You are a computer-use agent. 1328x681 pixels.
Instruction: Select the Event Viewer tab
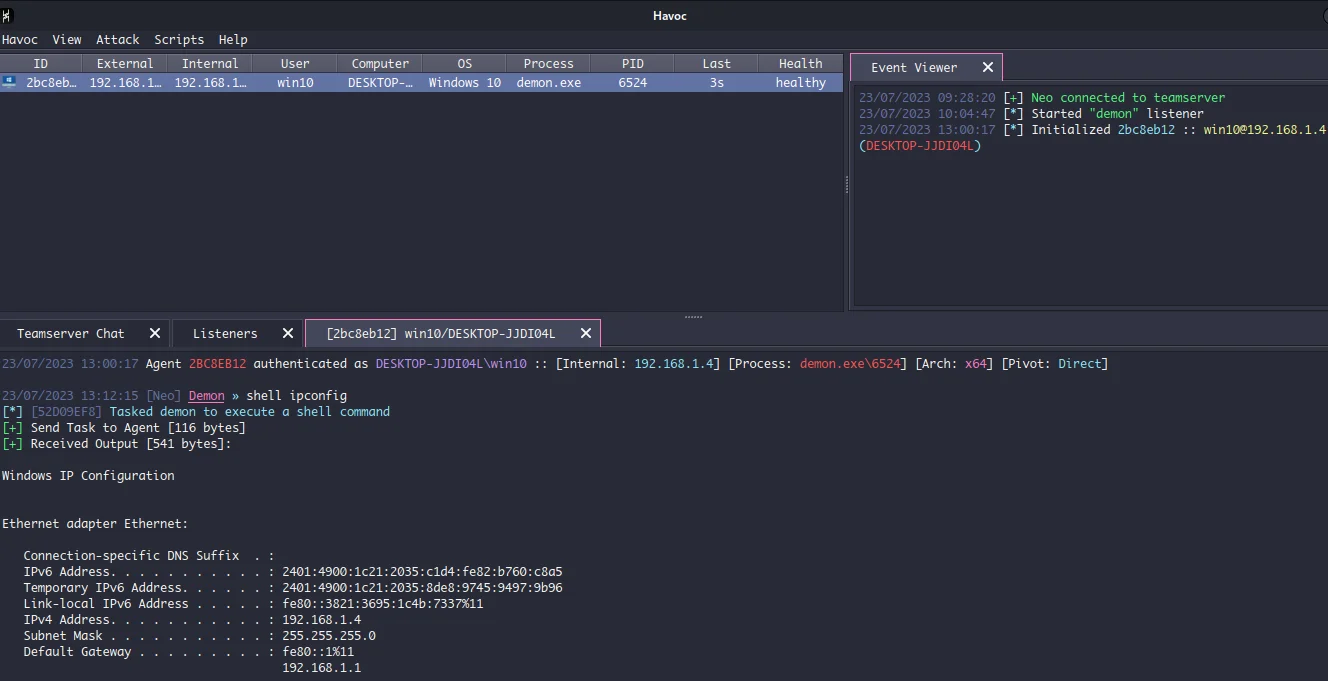pyautogui.click(x=913, y=67)
